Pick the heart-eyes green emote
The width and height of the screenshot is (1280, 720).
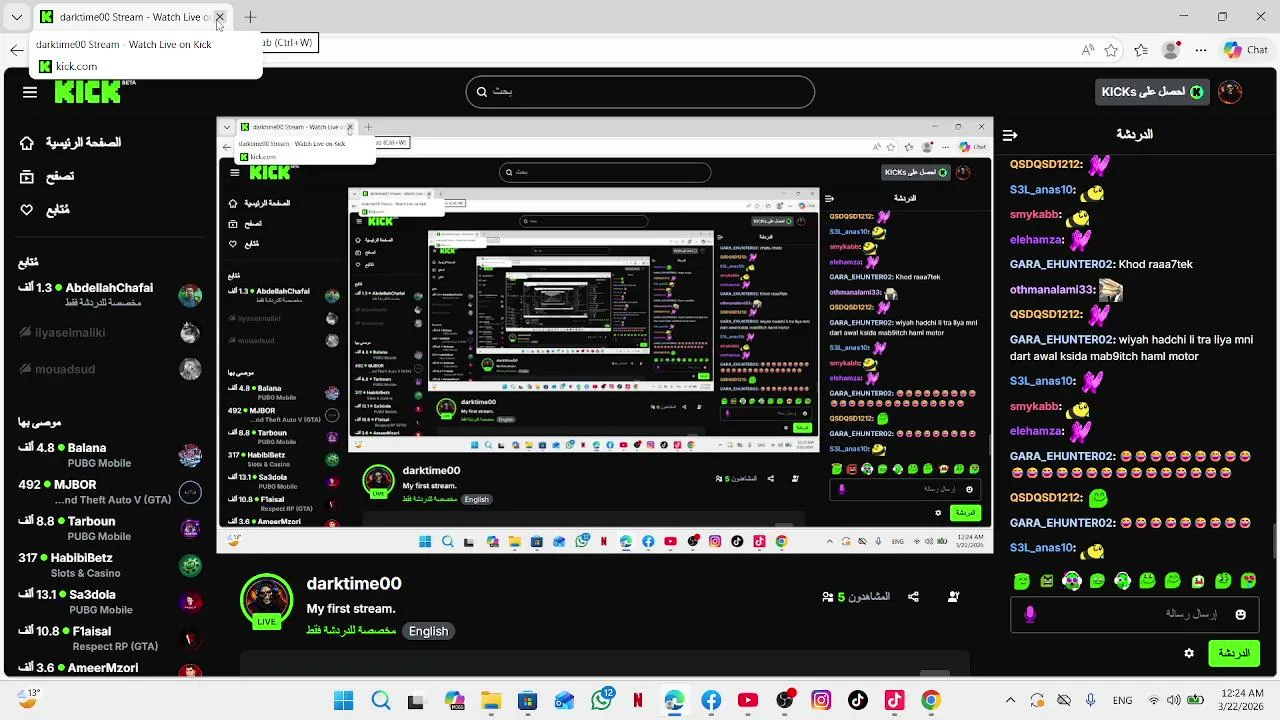pyautogui.click(x=1248, y=581)
